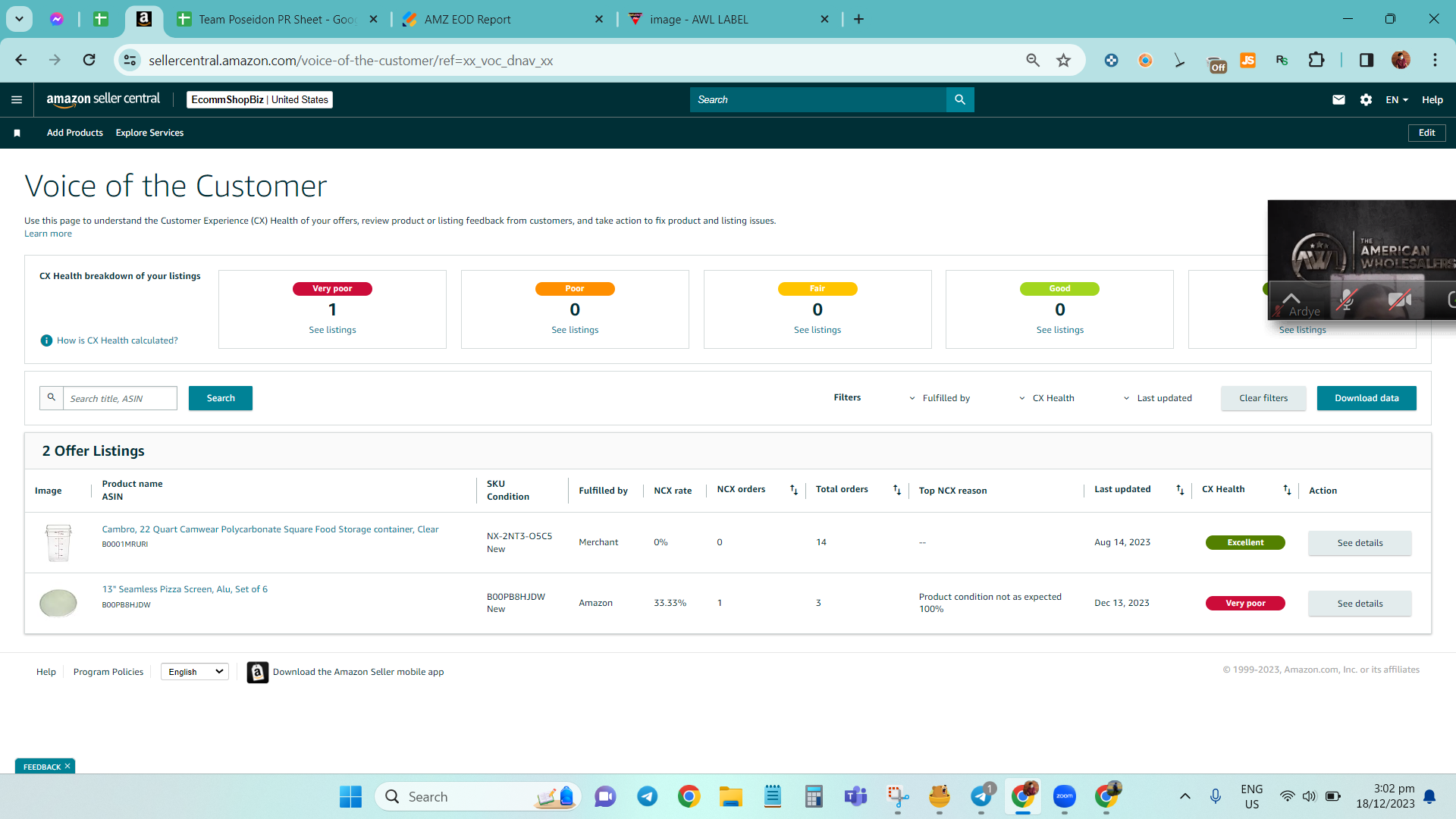1456x819 pixels.
Task: Open File Explorer from the taskbar
Action: (x=730, y=796)
